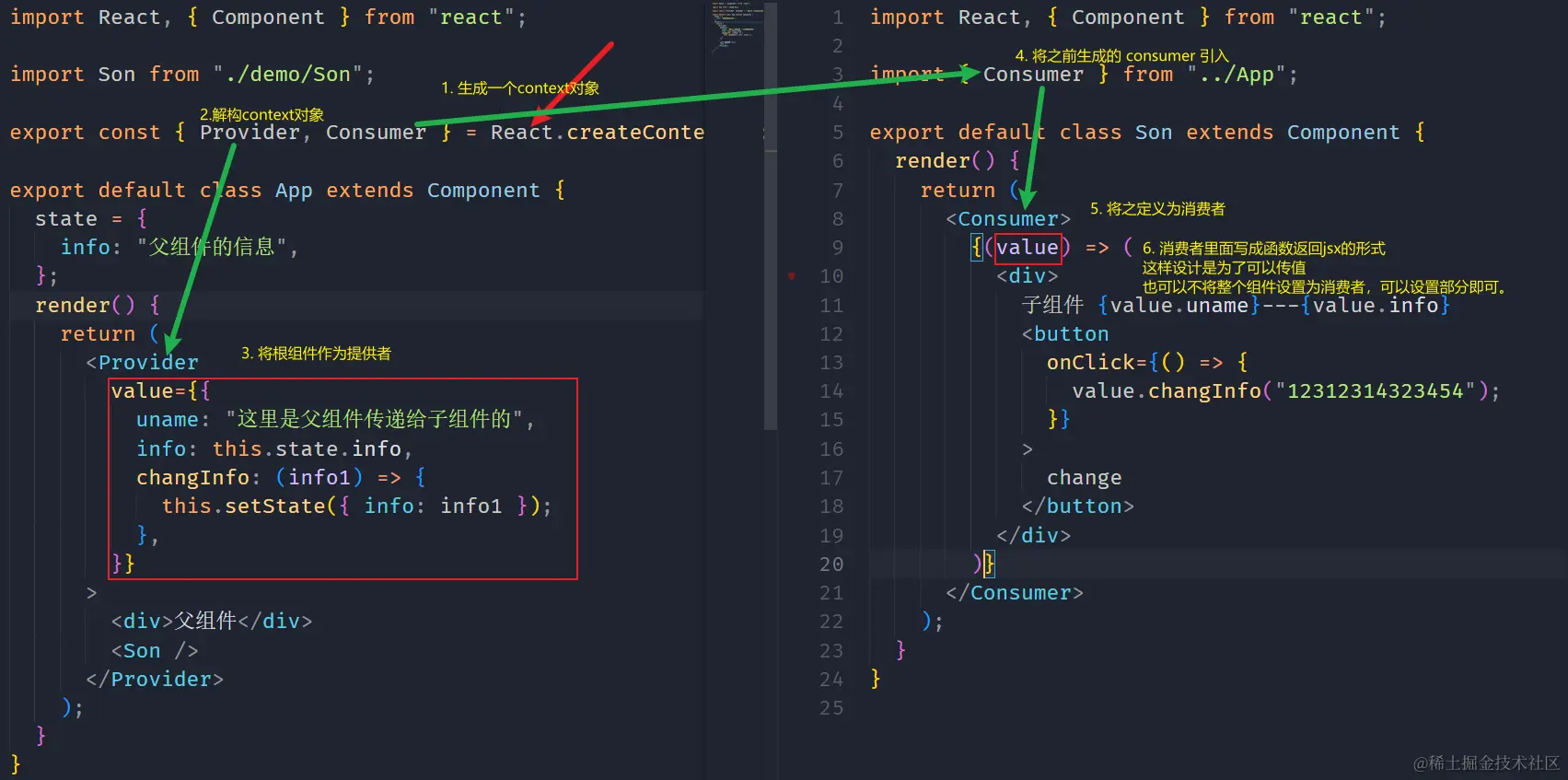This screenshot has width=1568, height=780.
Task: Click the opening <button tag on line 12
Action: click(x=1065, y=334)
